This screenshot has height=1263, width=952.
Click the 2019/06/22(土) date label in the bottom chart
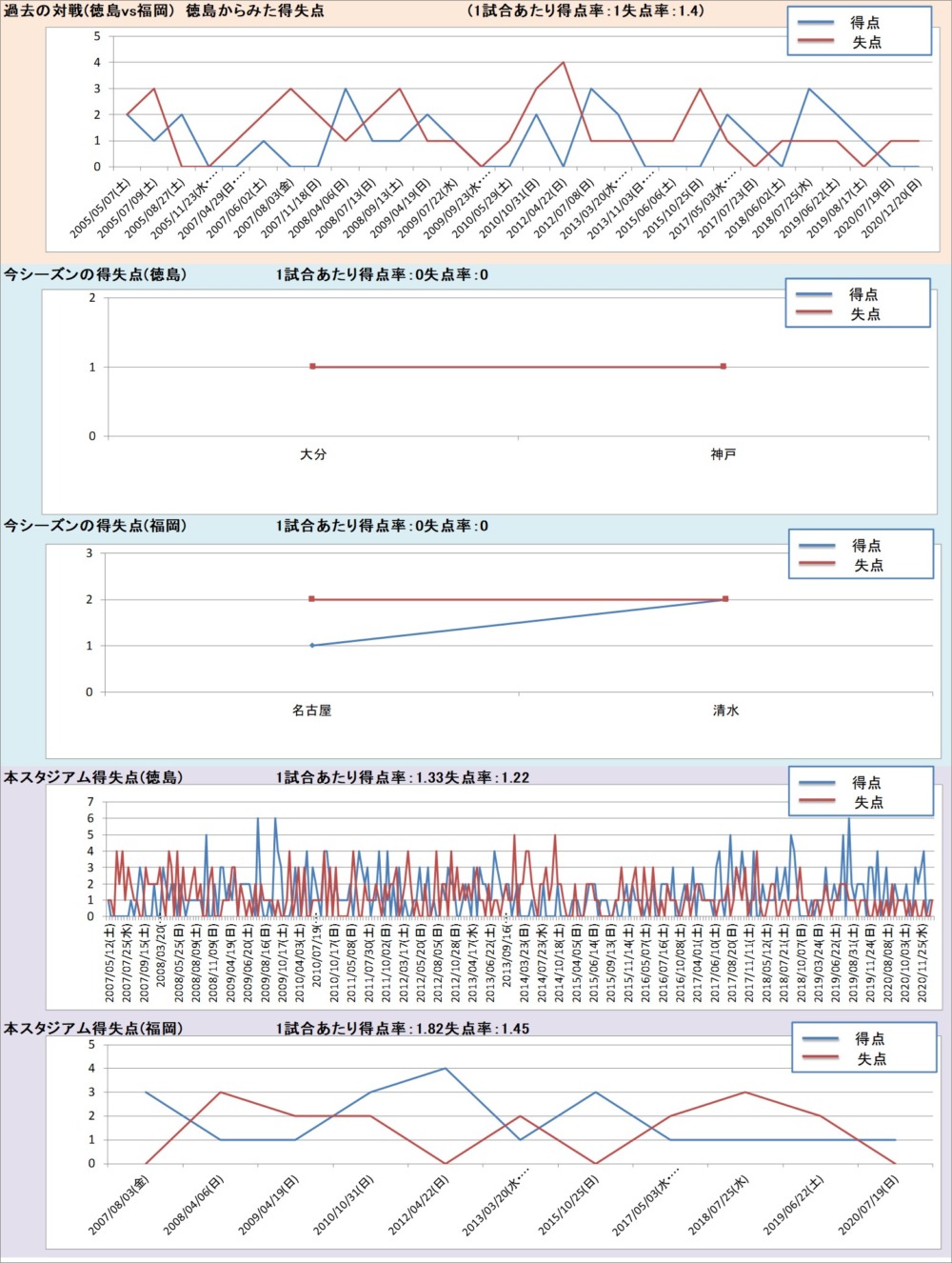(794, 1205)
